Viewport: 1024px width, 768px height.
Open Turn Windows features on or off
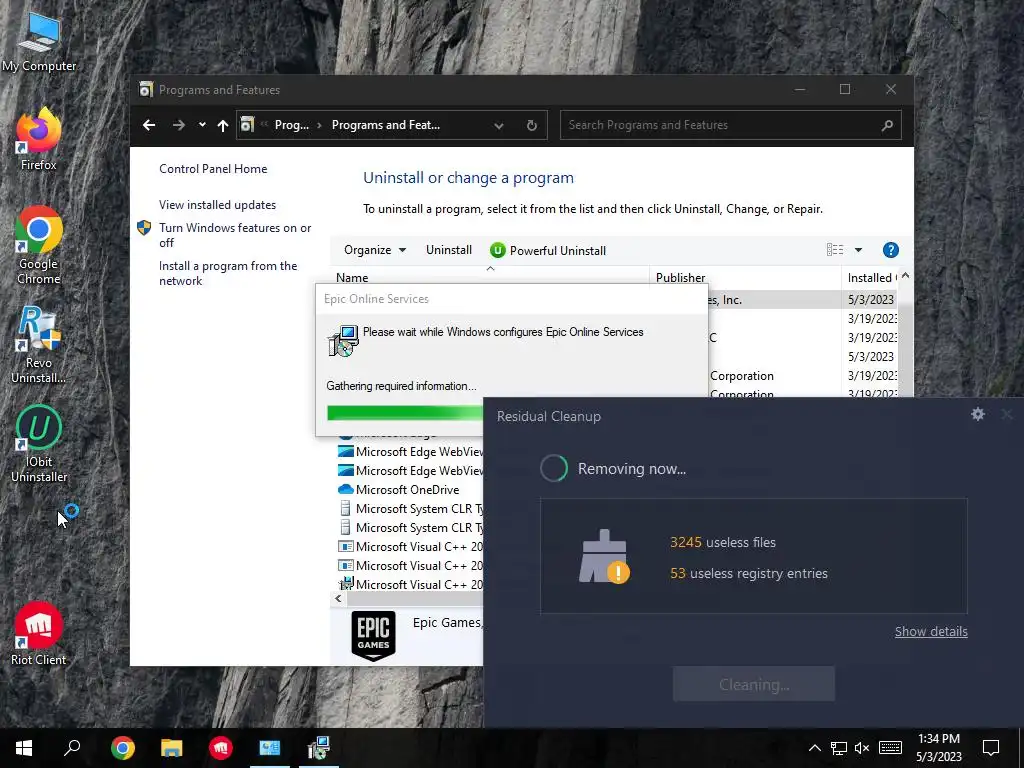click(x=235, y=235)
